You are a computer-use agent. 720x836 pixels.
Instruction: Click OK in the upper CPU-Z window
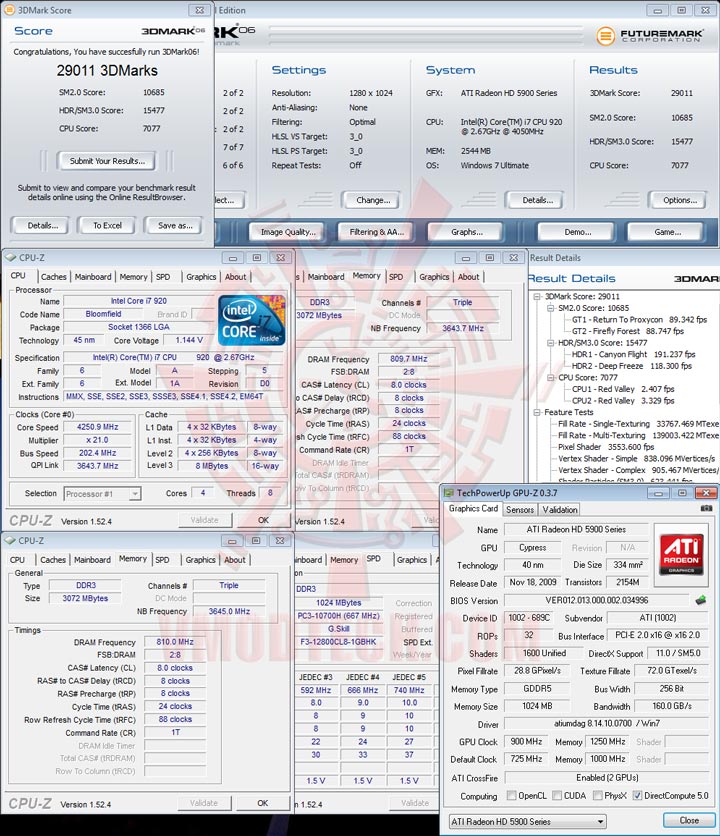(x=263, y=520)
